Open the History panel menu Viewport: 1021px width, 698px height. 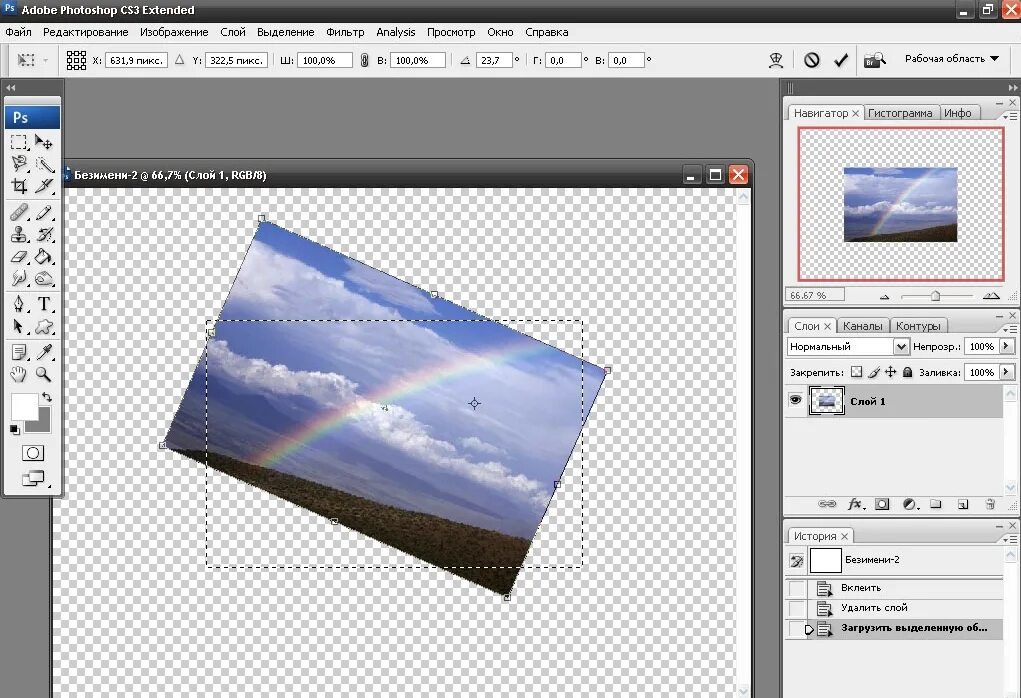(1009, 539)
